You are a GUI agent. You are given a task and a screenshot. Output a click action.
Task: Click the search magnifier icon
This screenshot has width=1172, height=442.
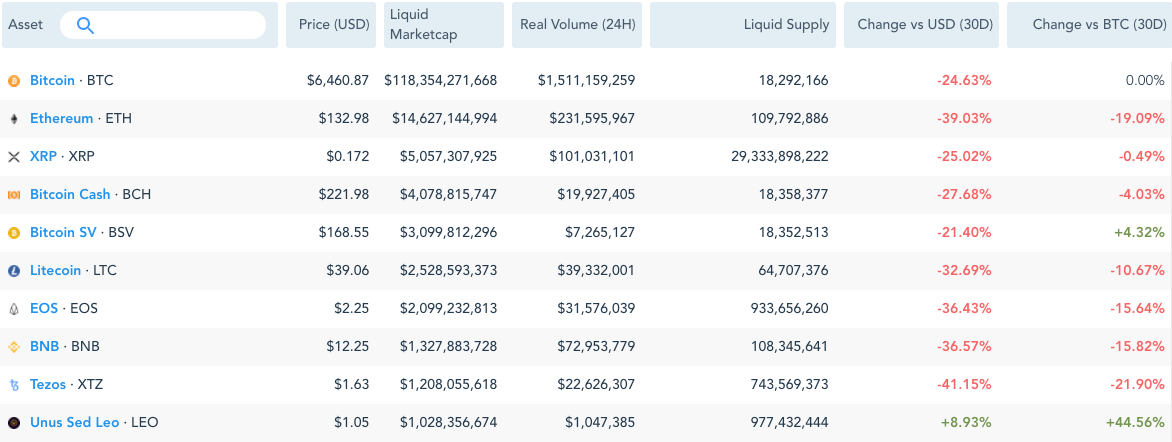85,25
